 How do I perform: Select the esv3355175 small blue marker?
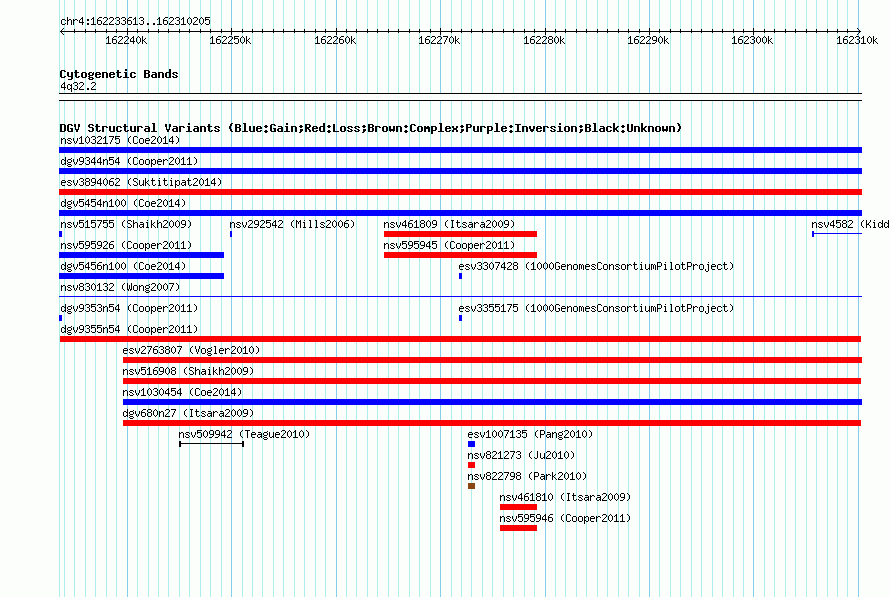460,318
